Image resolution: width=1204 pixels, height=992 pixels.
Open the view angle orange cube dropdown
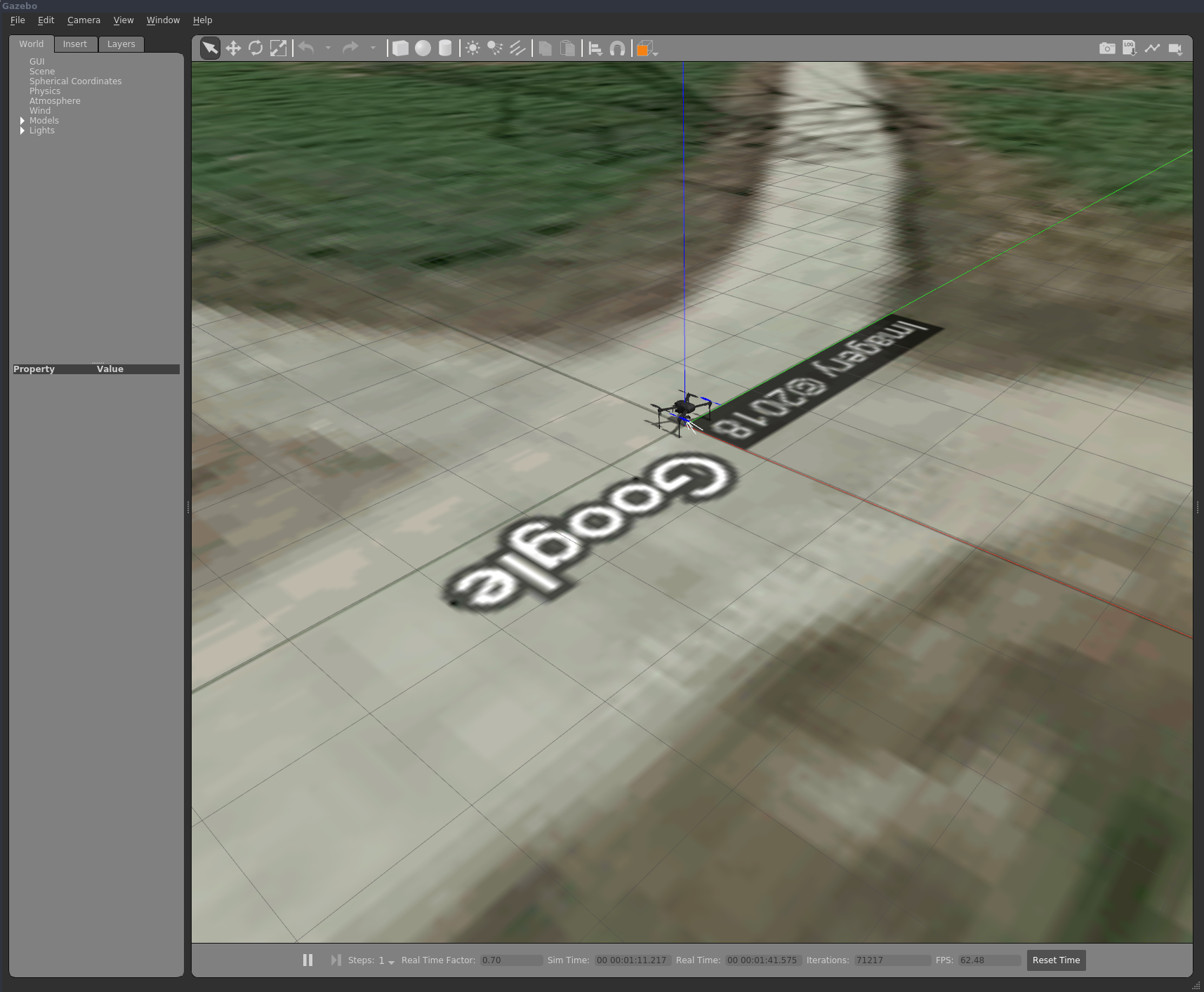[647, 48]
